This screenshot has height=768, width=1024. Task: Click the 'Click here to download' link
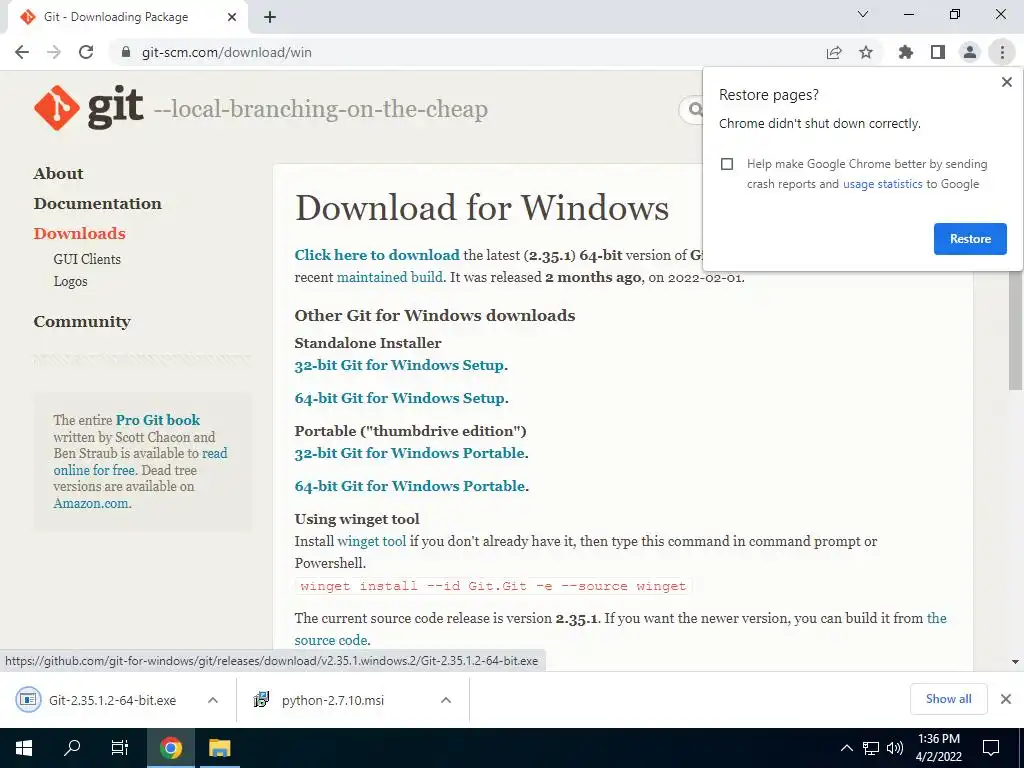(x=377, y=255)
